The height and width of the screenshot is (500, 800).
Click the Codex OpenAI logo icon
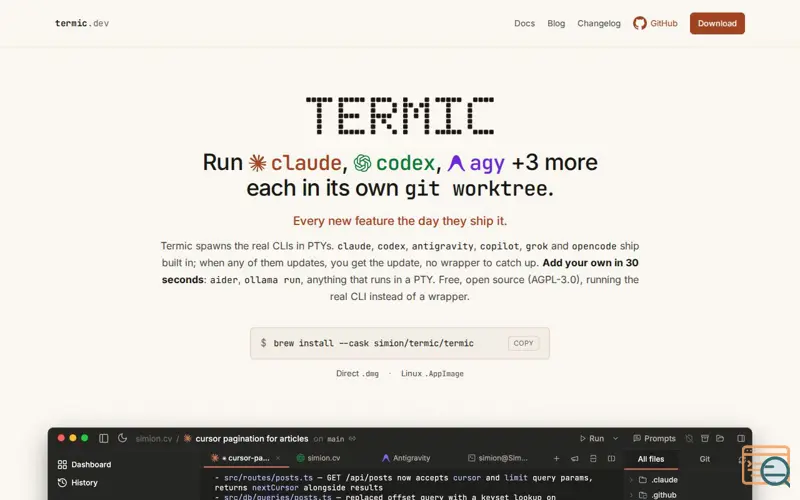pyautogui.click(x=362, y=163)
